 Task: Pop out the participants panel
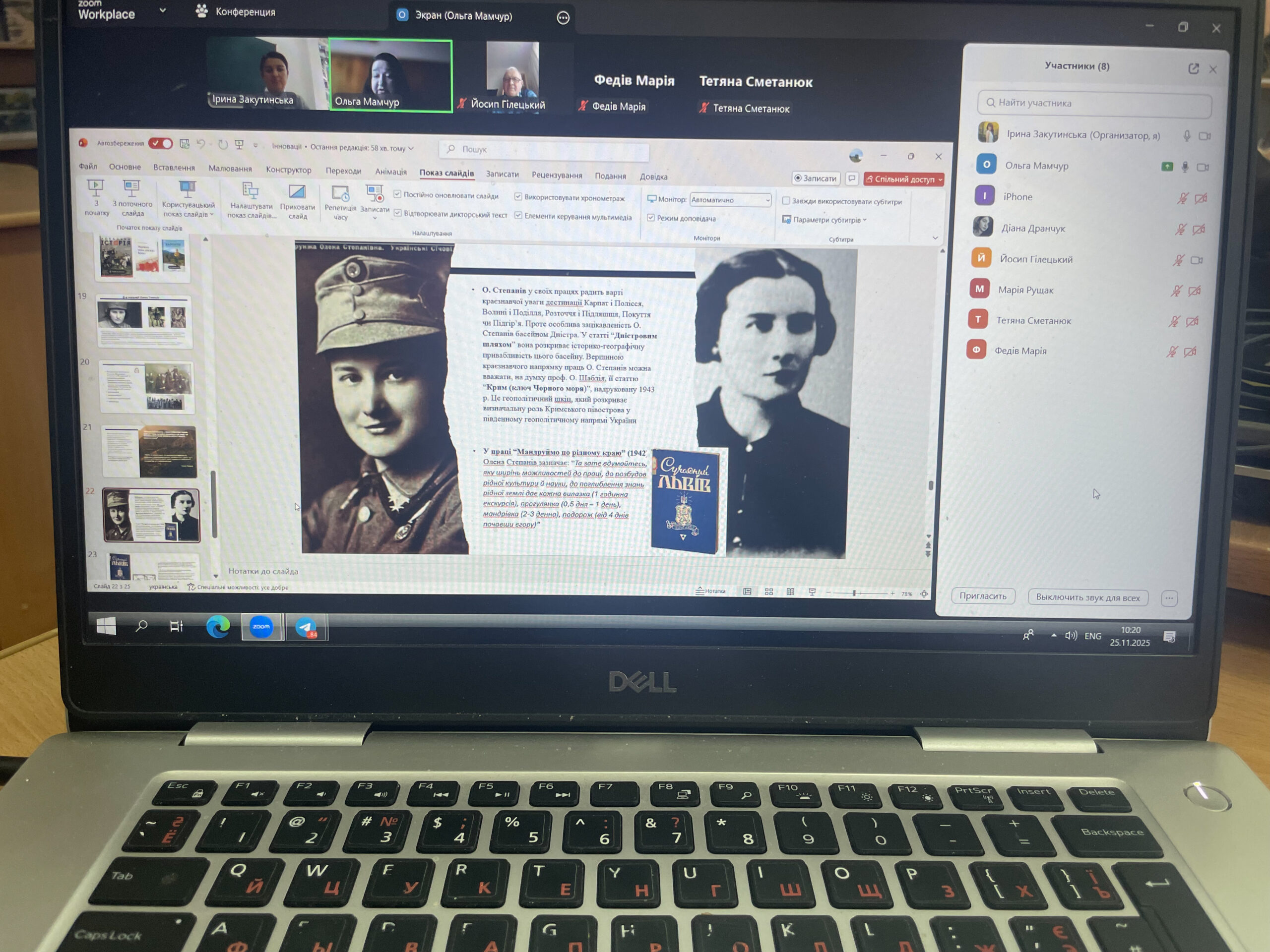(1193, 69)
